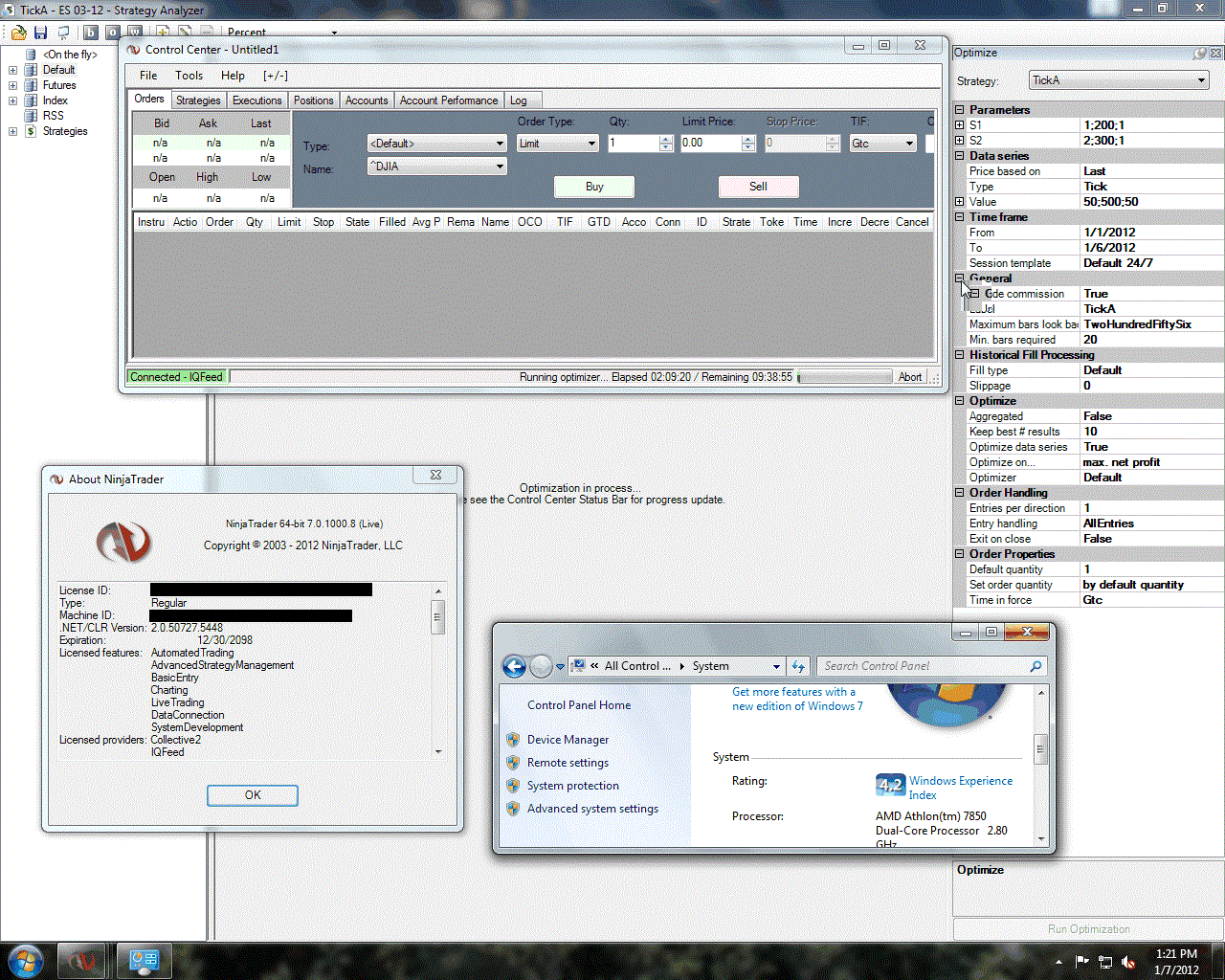Click the refresh icon beside Control Panel address bar
Screen dimensions: 1225x980
[798, 666]
